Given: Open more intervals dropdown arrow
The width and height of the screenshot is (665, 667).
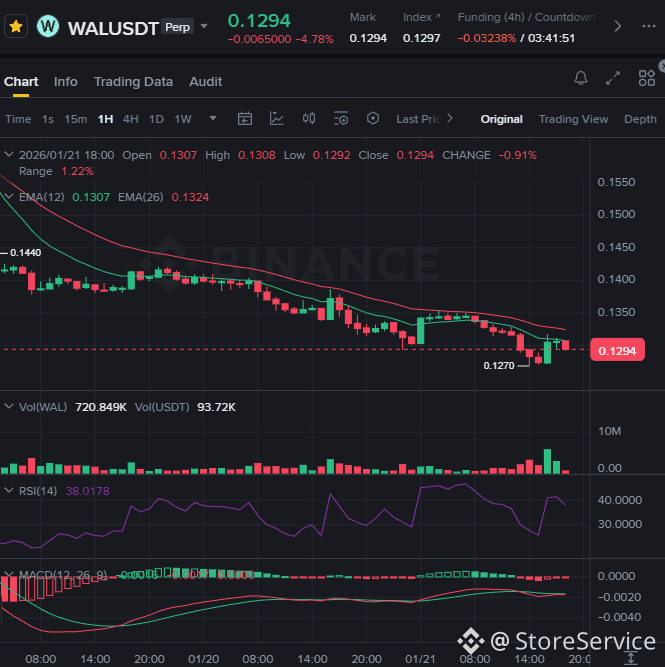Looking at the screenshot, I should 213,118.
